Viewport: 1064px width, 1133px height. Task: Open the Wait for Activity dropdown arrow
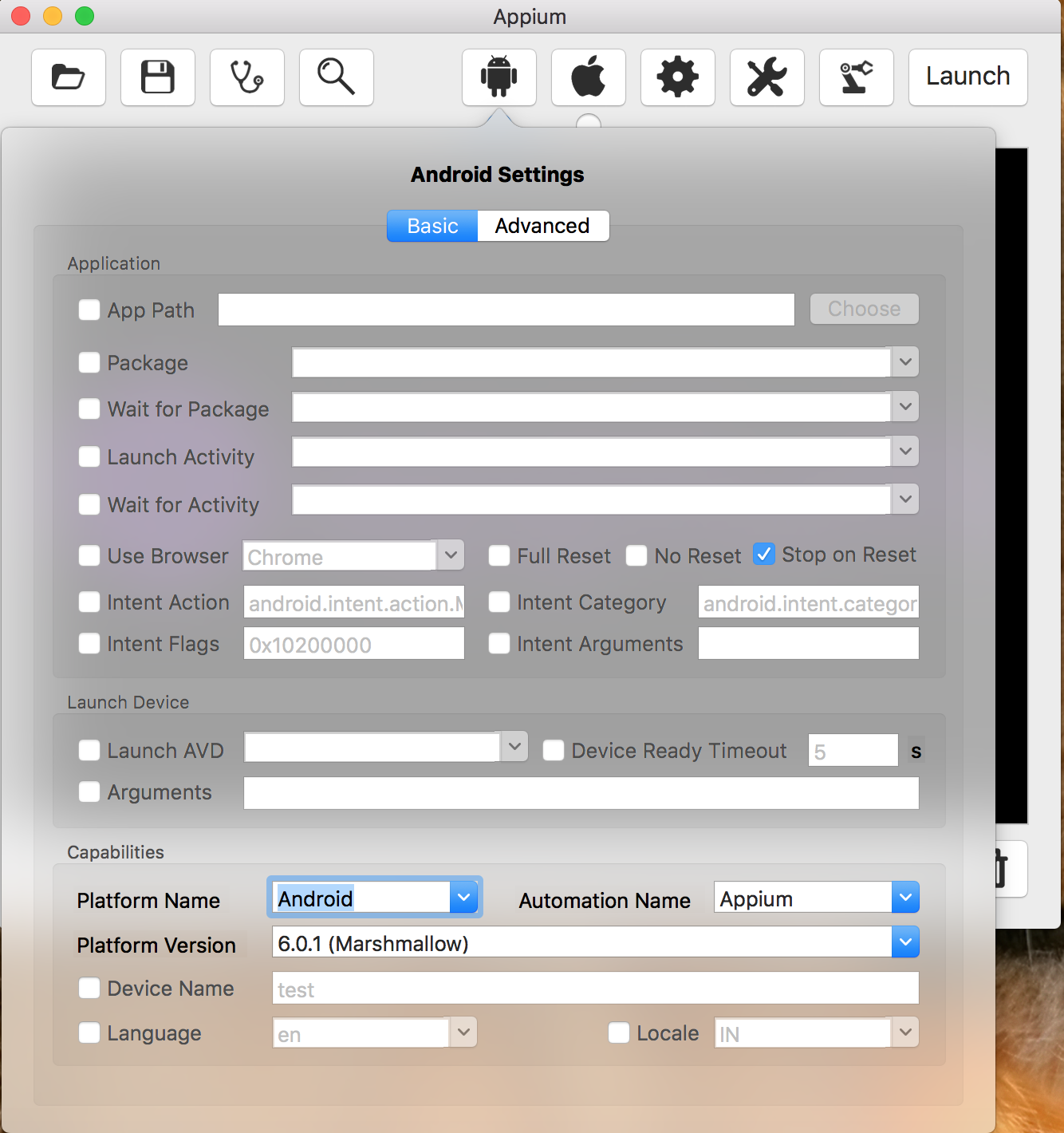905,499
